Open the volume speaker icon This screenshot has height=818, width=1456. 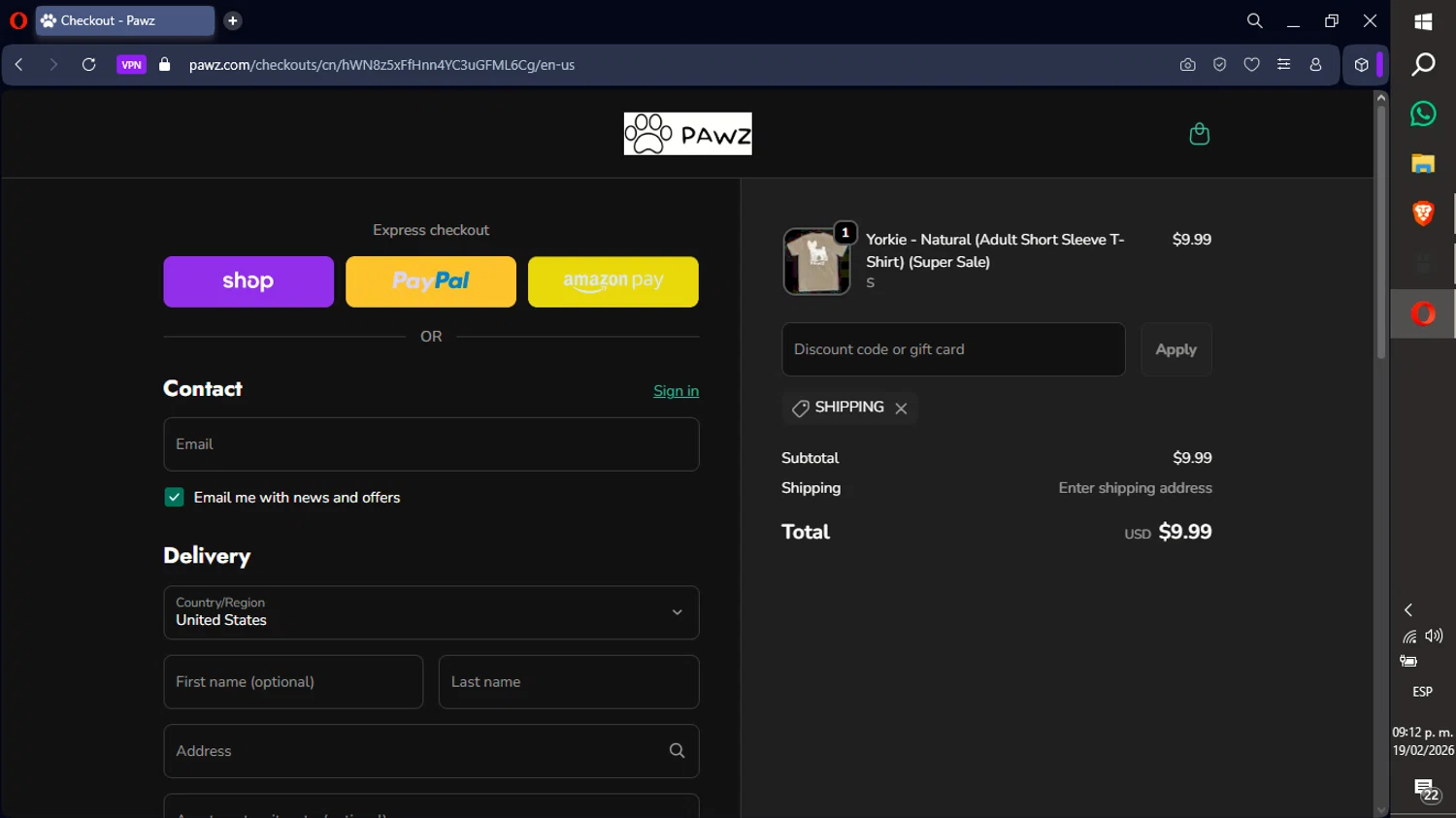(x=1434, y=637)
